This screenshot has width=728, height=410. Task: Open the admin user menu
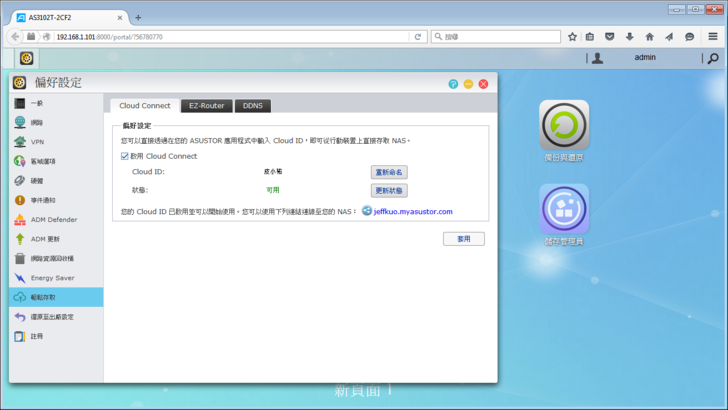point(644,58)
